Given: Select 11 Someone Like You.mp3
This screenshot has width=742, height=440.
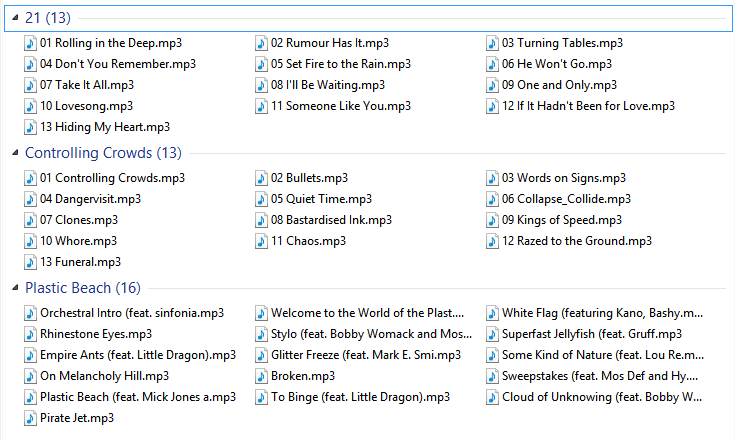Looking at the screenshot, I should 341,106.
